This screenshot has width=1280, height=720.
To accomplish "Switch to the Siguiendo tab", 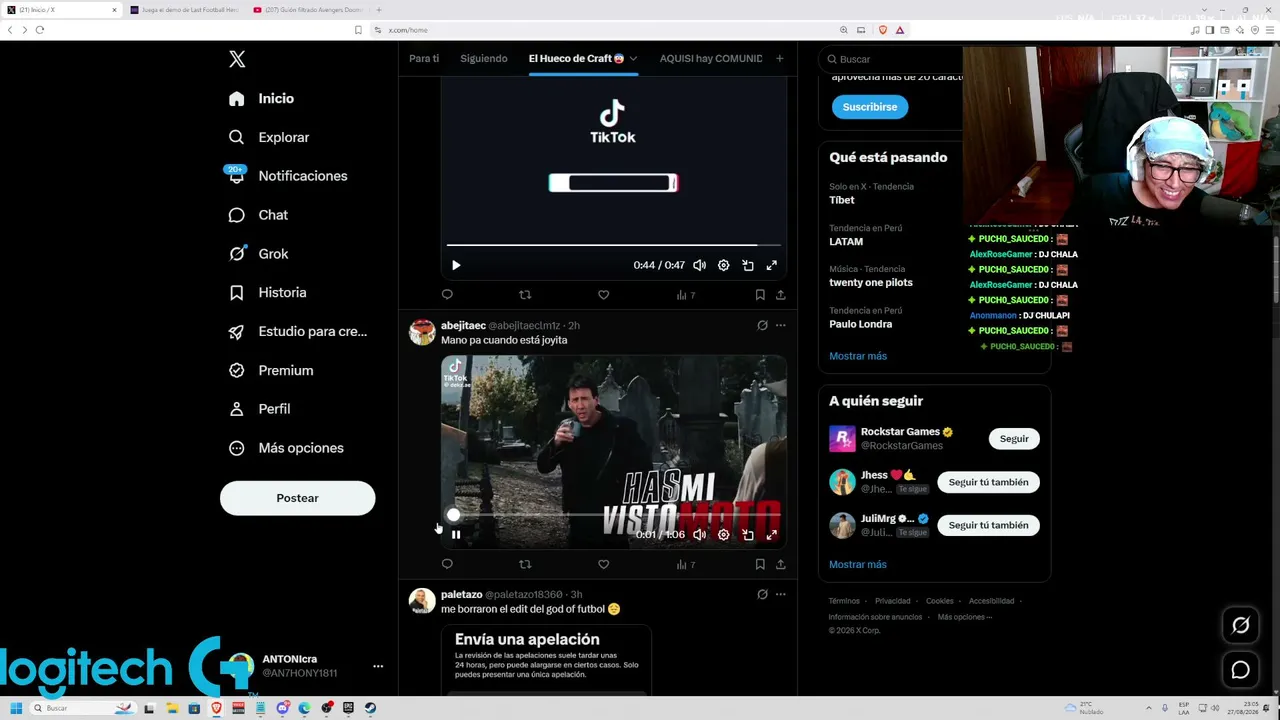I will coord(484,58).
